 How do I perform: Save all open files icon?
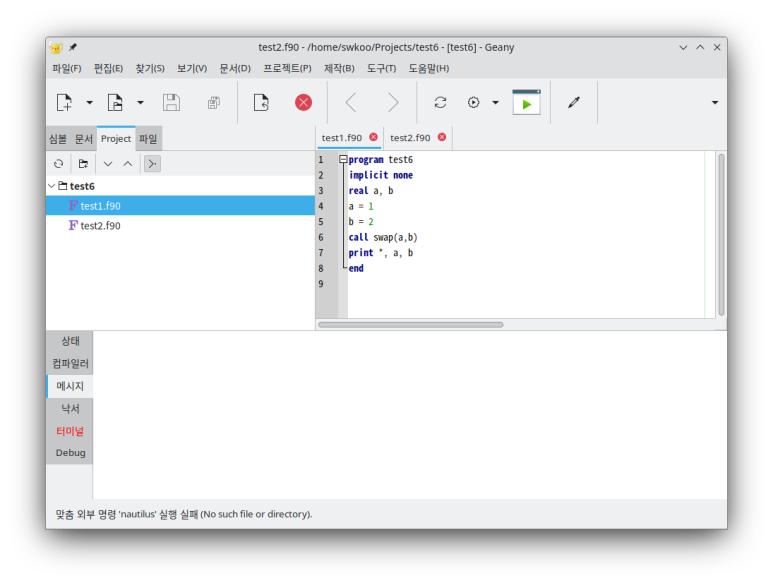point(213,103)
